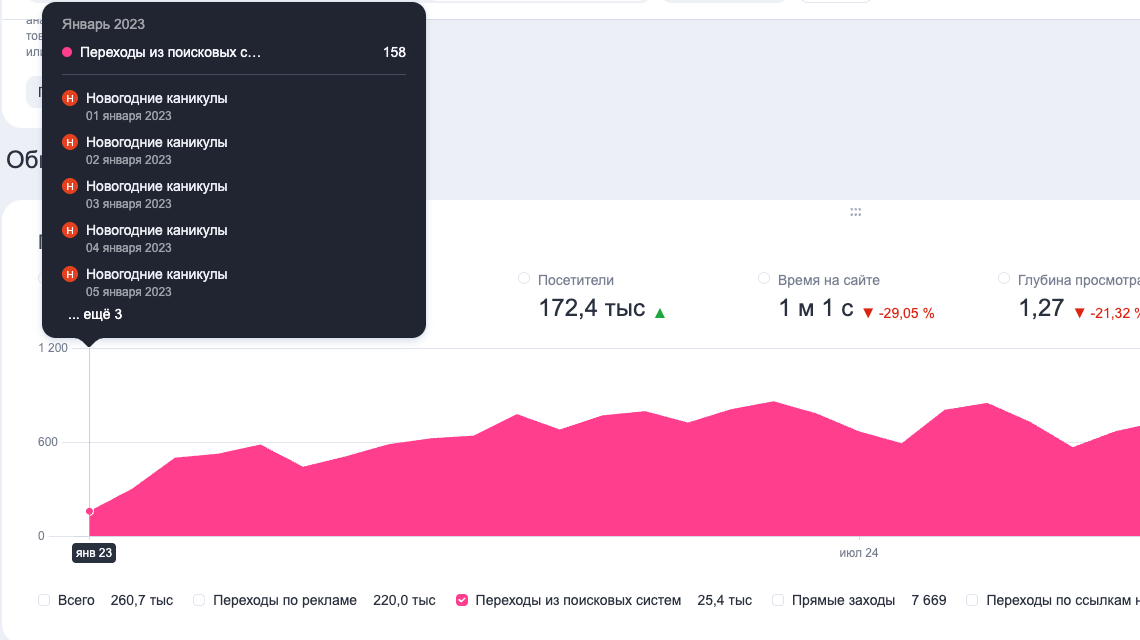Screen dimensions: 1140x640
Task: Click the Н icon beside 05 января 2023
Action: pos(69,274)
